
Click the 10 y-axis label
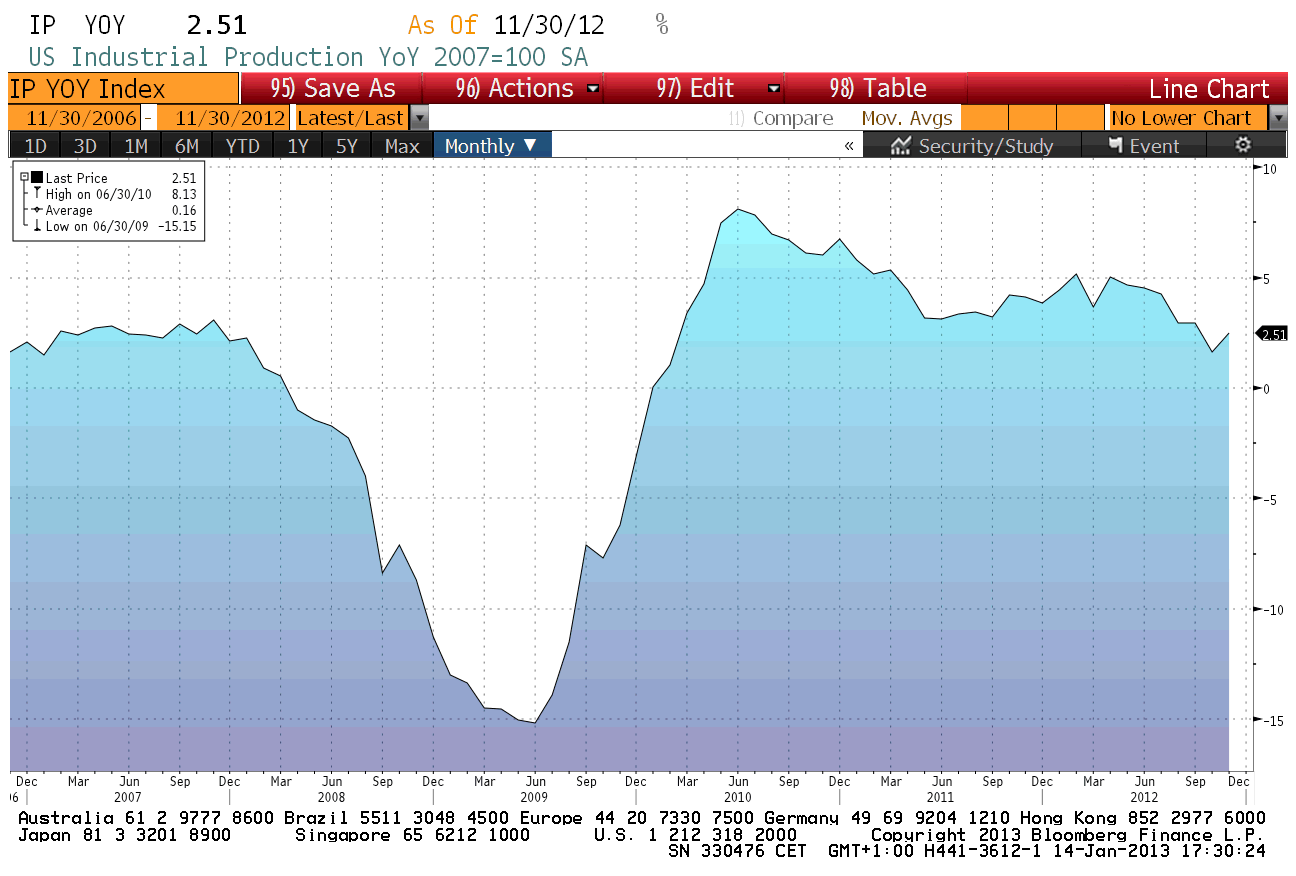(1269, 169)
